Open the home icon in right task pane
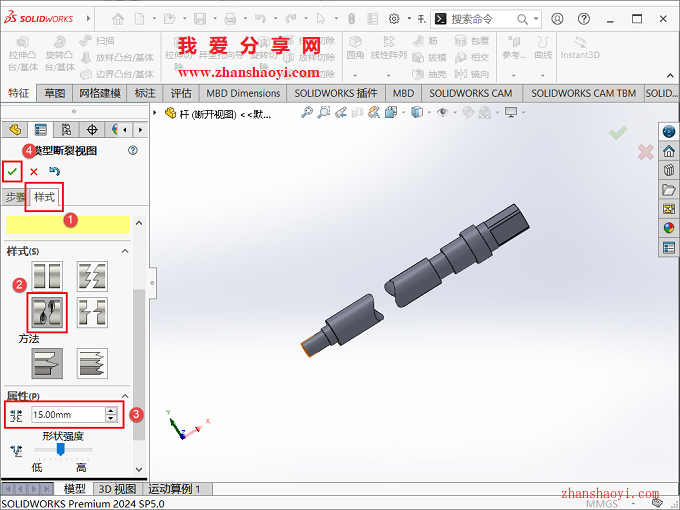This screenshot has height=510, width=680. 668,151
